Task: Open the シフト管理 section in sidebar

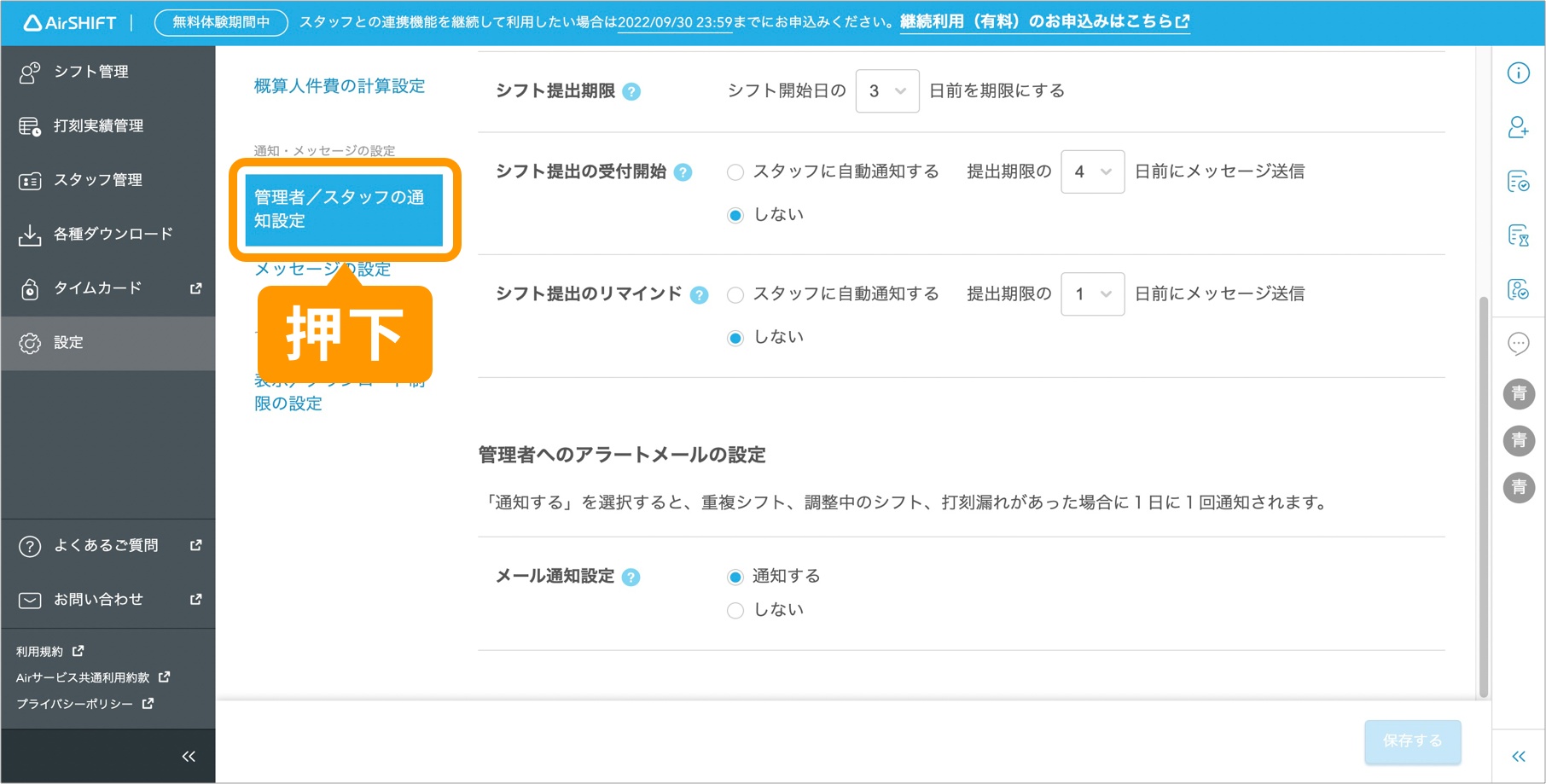Action: 91,72
